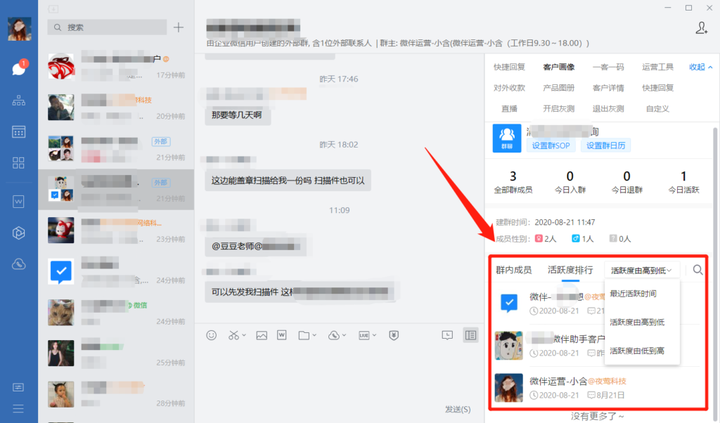This screenshot has height=423, width=720.
Task: Open the conversation with the cat avatar
Action: [116, 312]
